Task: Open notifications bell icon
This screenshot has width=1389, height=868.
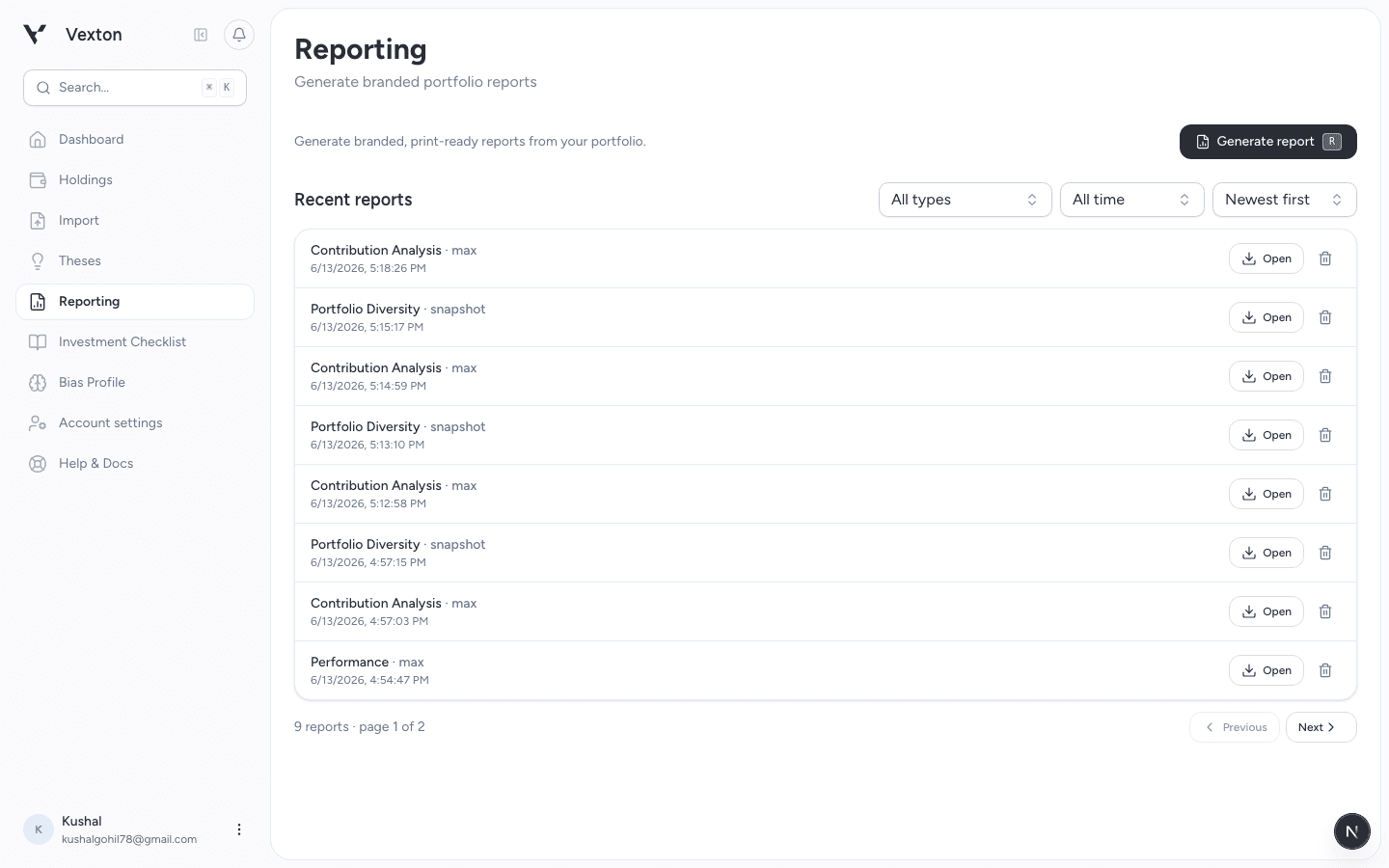Action: tap(239, 35)
